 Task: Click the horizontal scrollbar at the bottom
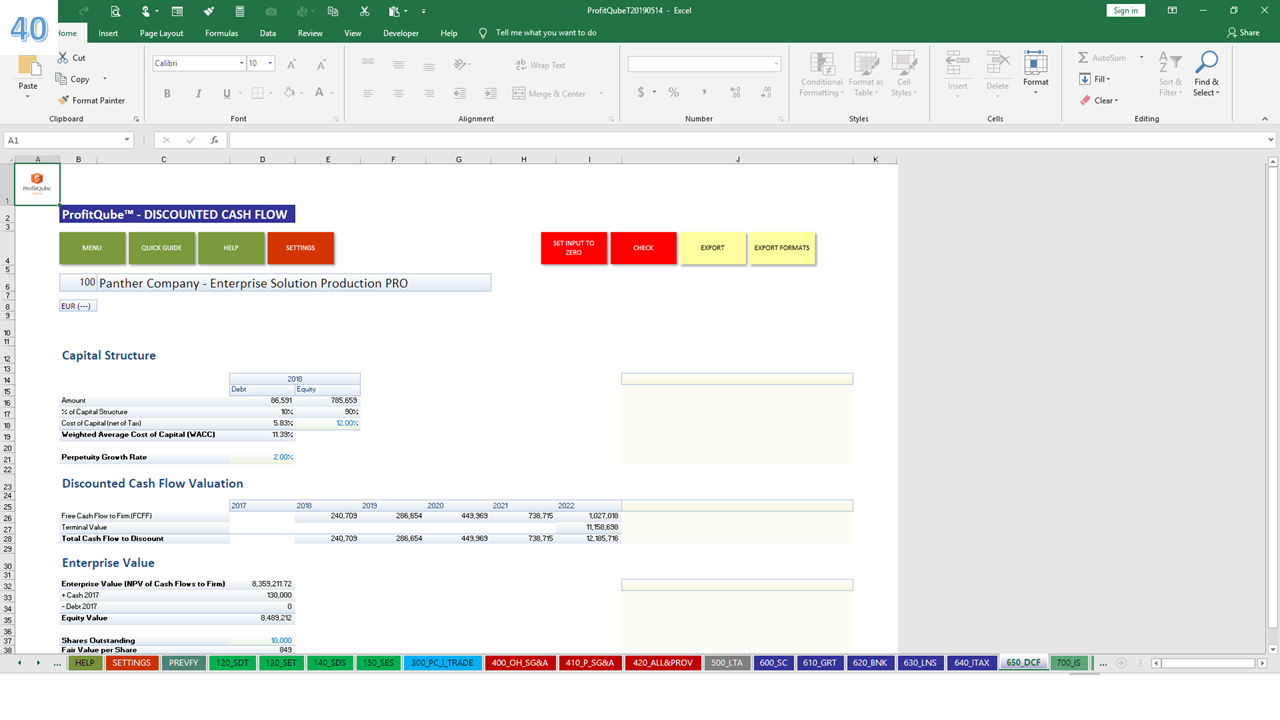(x=1209, y=663)
